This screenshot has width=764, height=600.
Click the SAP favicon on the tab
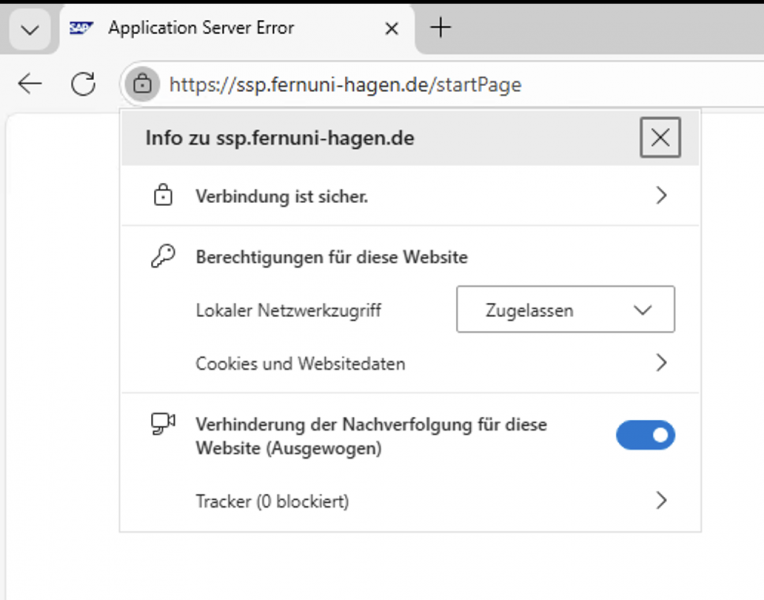81,28
